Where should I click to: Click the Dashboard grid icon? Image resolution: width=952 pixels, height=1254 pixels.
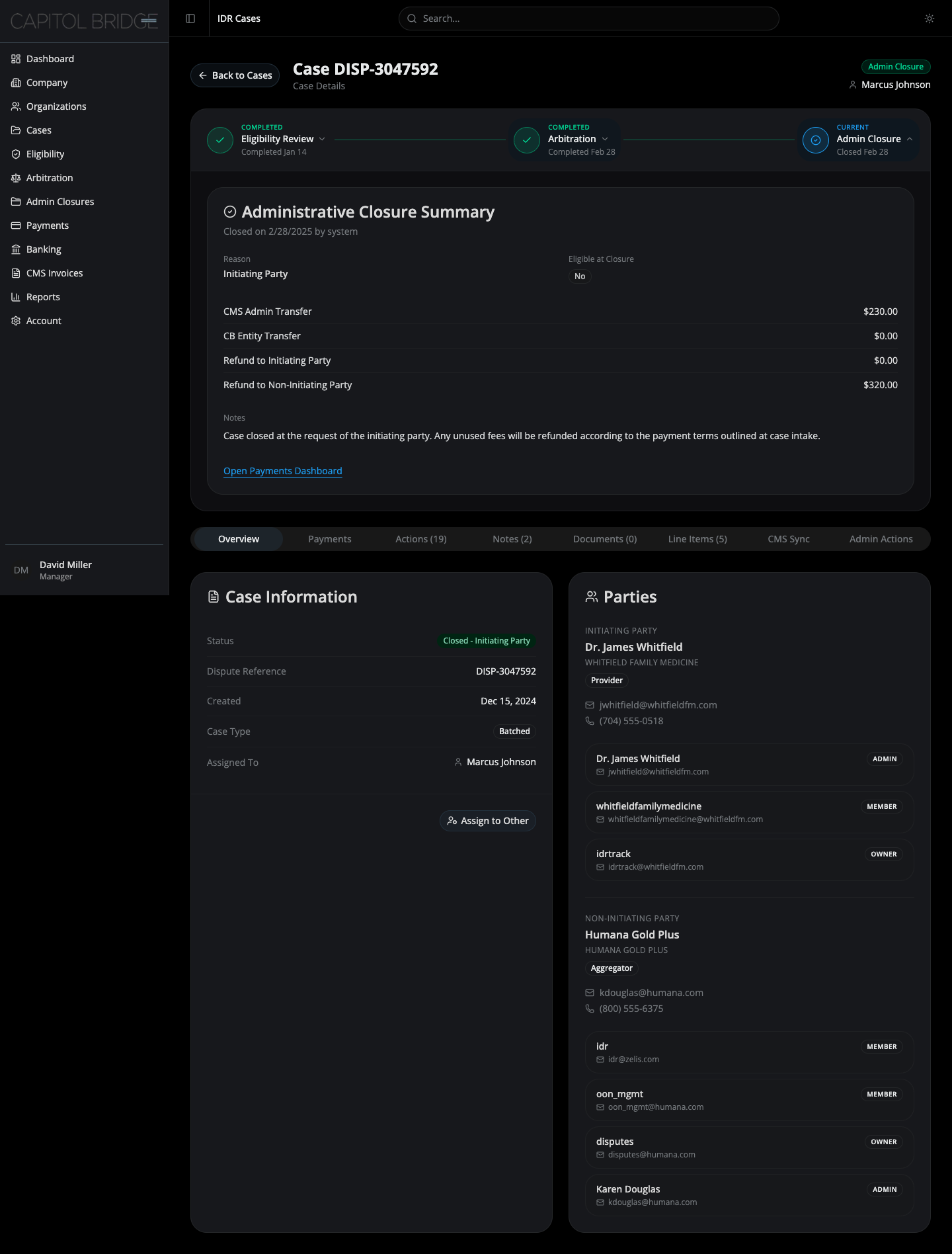(x=16, y=59)
